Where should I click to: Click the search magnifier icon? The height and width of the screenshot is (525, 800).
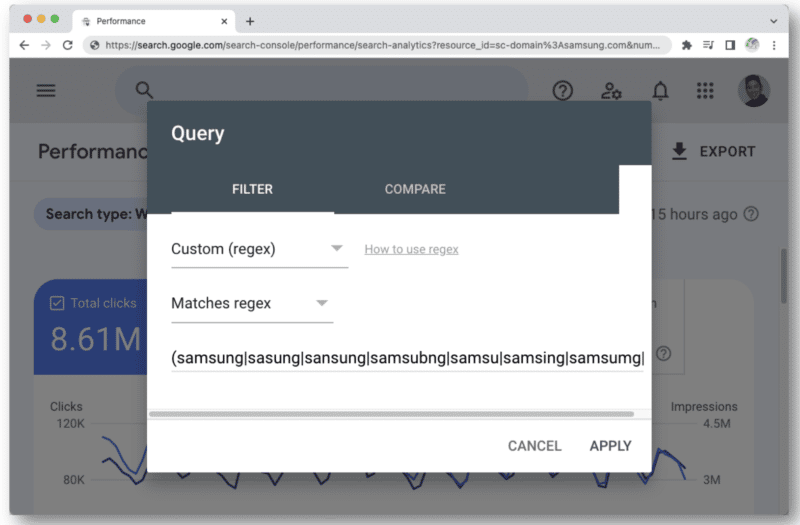pyautogui.click(x=144, y=91)
